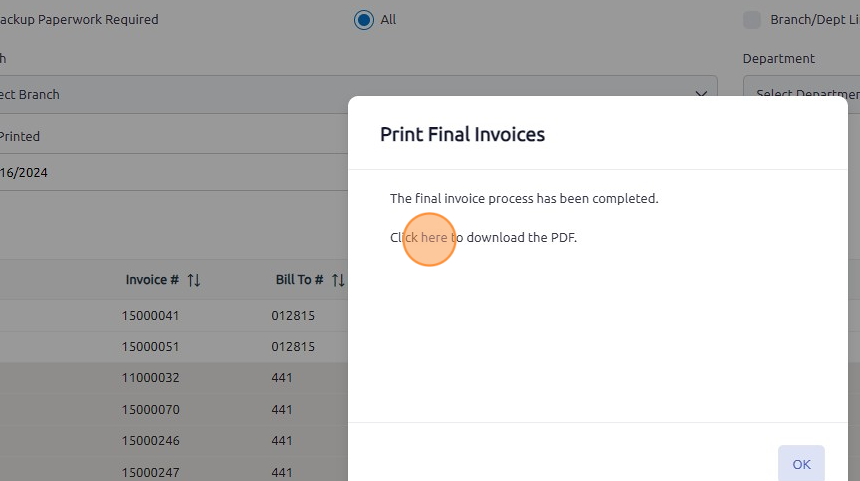Confirm the dialog with the OK button
Viewport: 860px width, 481px height.
pos(801,464)
